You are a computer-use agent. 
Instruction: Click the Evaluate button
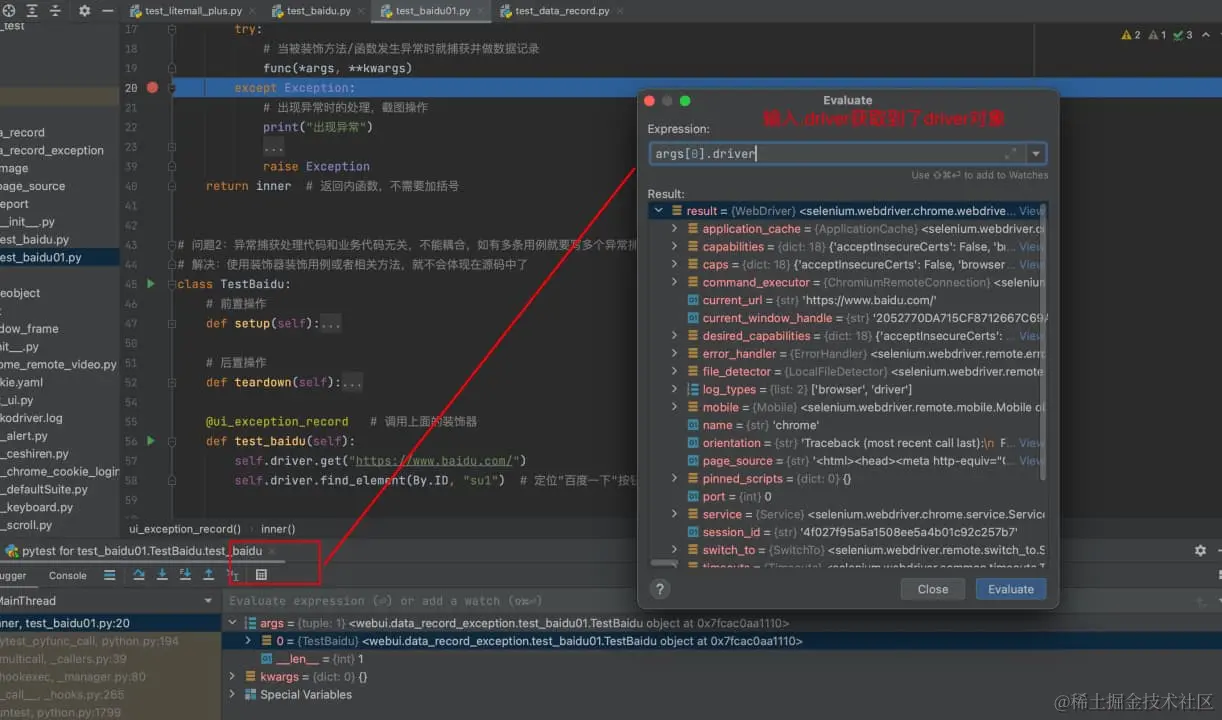click(x=1011, y=589)
